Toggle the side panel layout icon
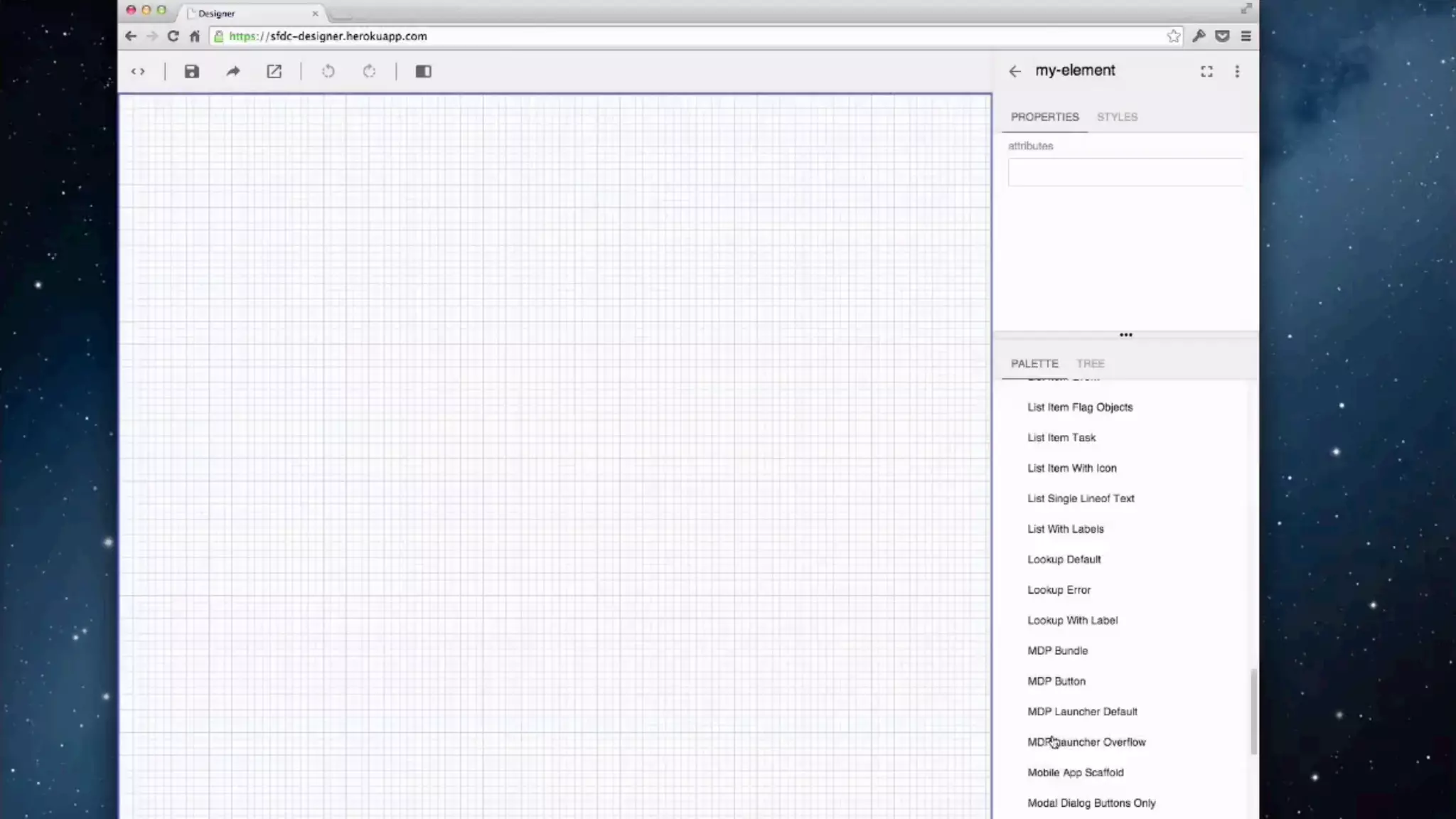The image size is (1456, 819). [x=424, y=71]
